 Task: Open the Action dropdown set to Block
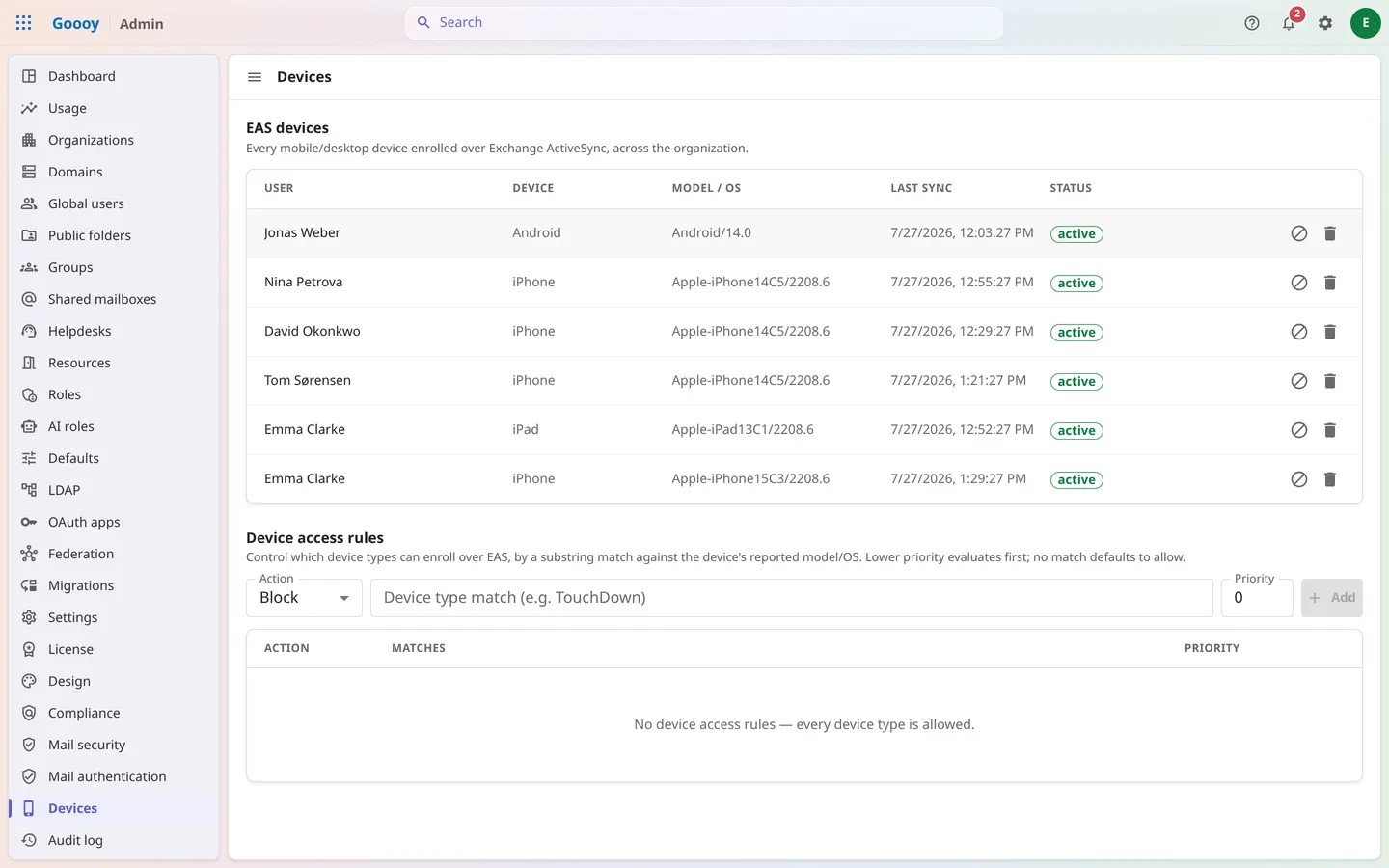(x=304, y=598)
